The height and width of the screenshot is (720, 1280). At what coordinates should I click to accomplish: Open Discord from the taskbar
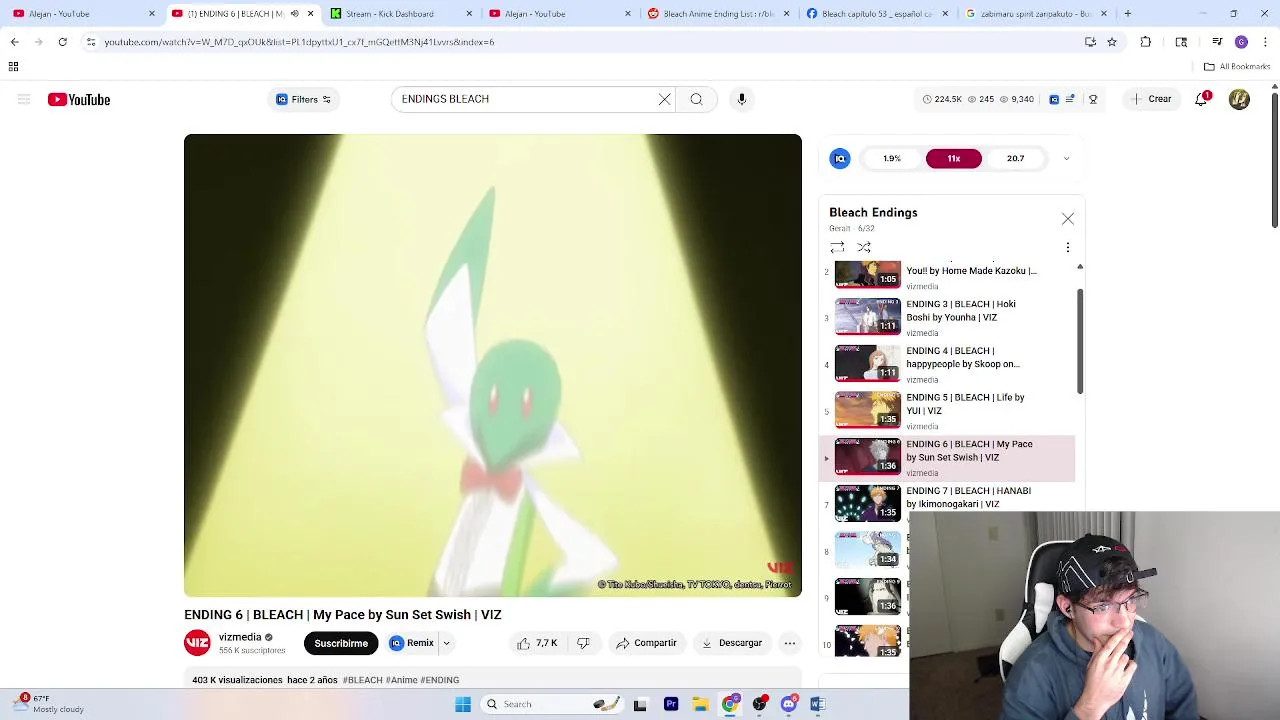pos(789,704)
